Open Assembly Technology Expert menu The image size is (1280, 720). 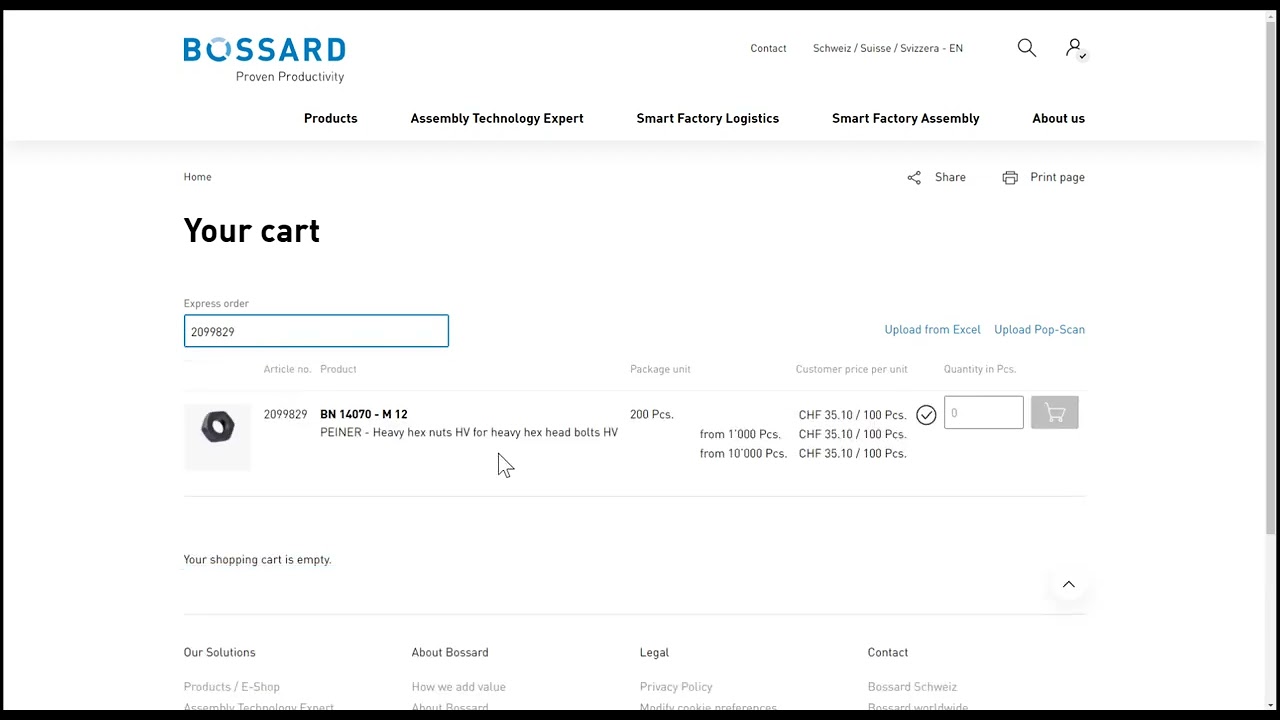[497, 118]
